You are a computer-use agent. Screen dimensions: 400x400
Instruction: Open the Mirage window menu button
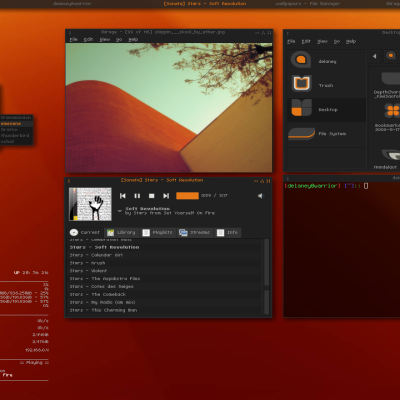point(70,33)
